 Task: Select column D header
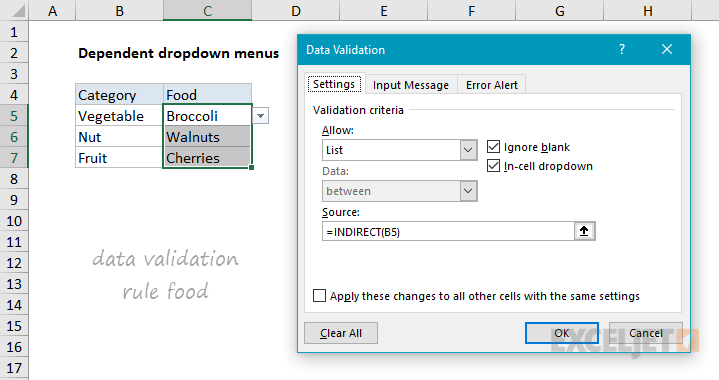click(x=296, y=10)
